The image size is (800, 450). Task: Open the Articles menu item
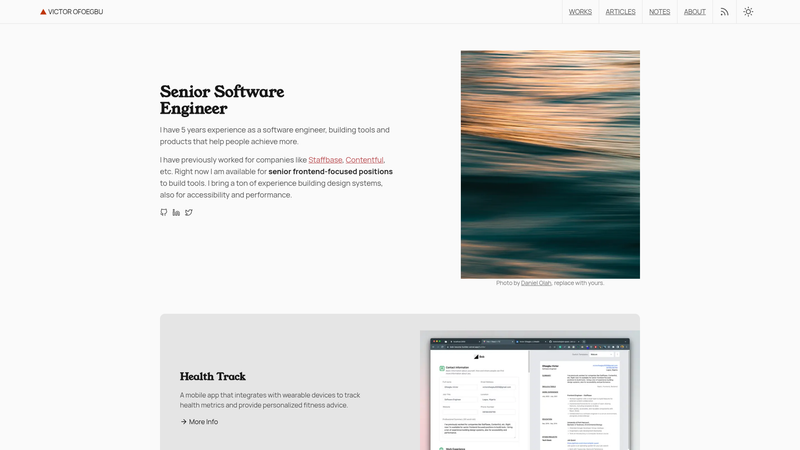tap(620, 12)
